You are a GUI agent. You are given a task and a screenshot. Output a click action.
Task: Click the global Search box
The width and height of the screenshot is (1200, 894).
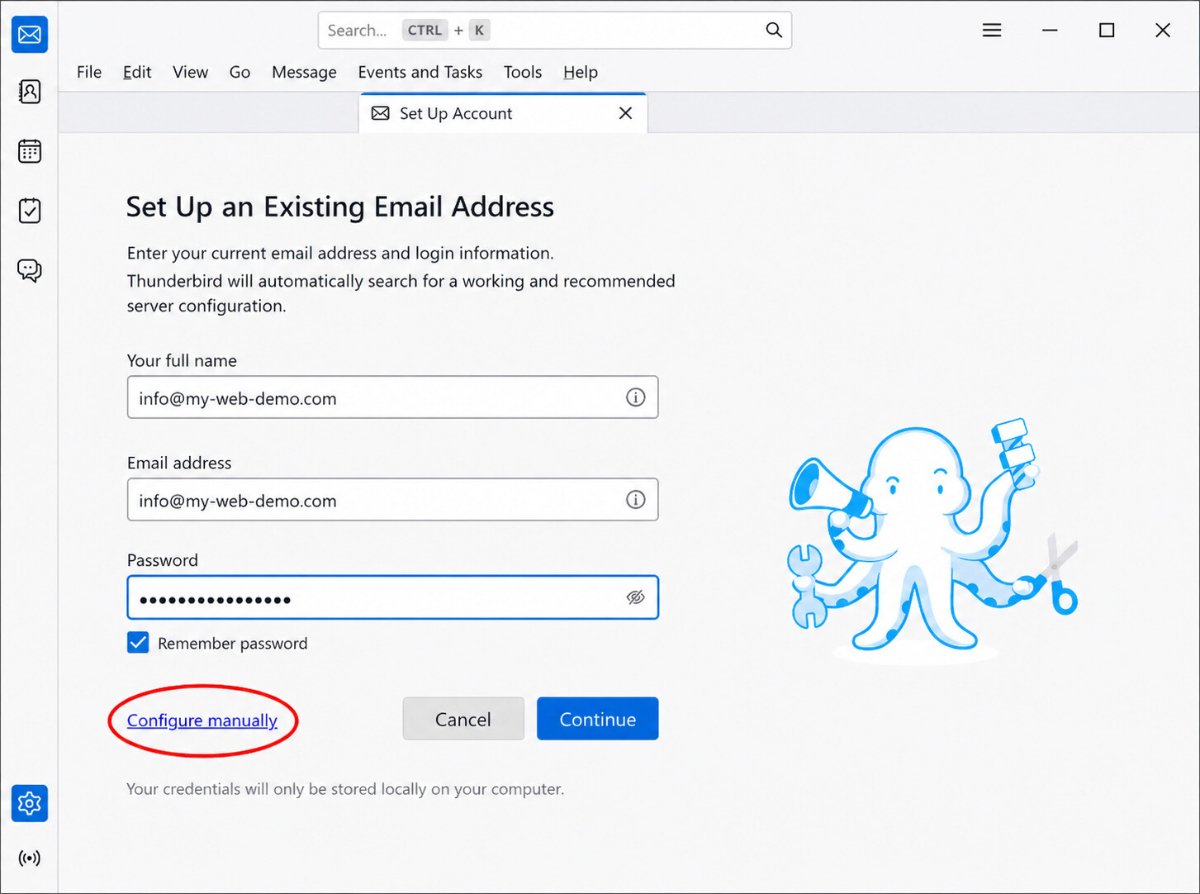click(555, 30)
